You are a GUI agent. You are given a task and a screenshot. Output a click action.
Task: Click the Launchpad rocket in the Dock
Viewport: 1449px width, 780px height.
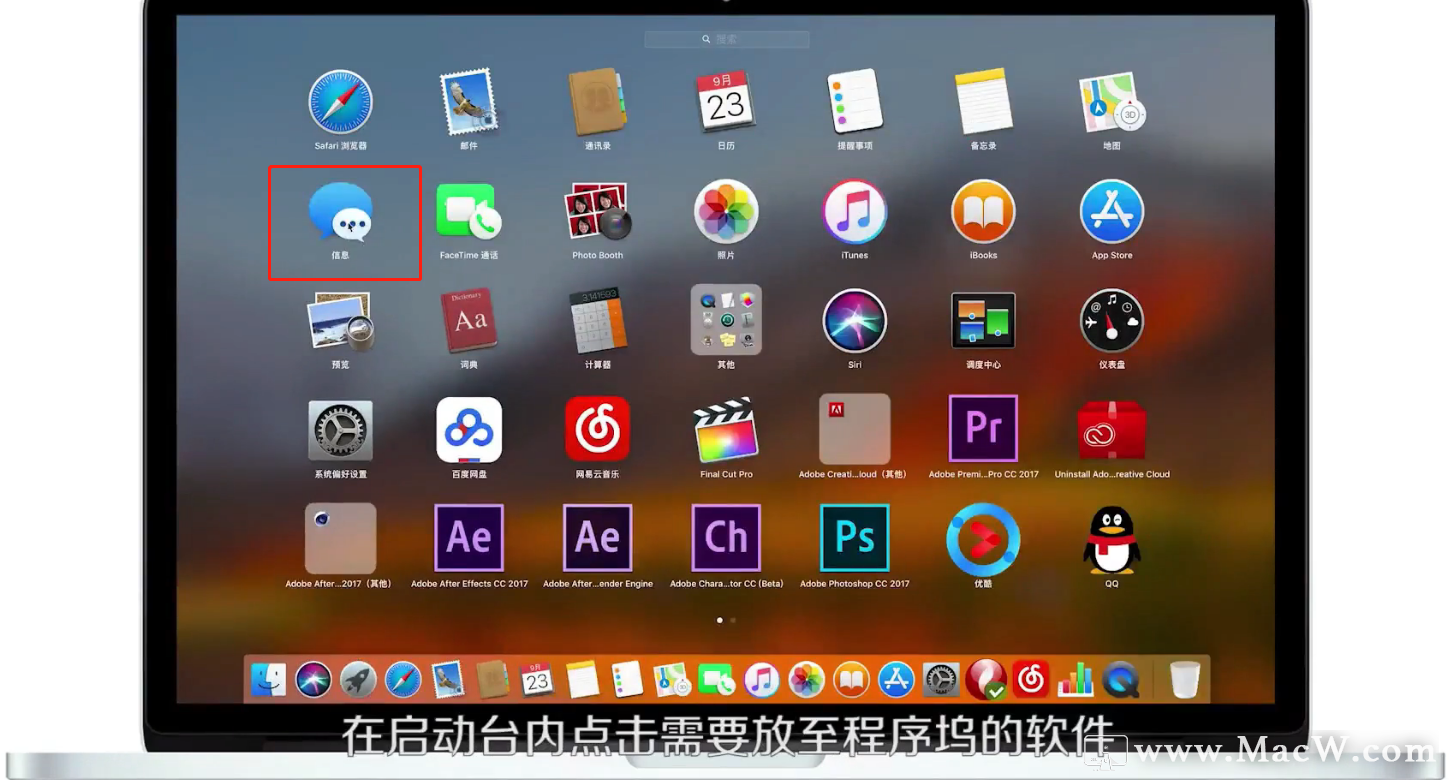point(358,680)
